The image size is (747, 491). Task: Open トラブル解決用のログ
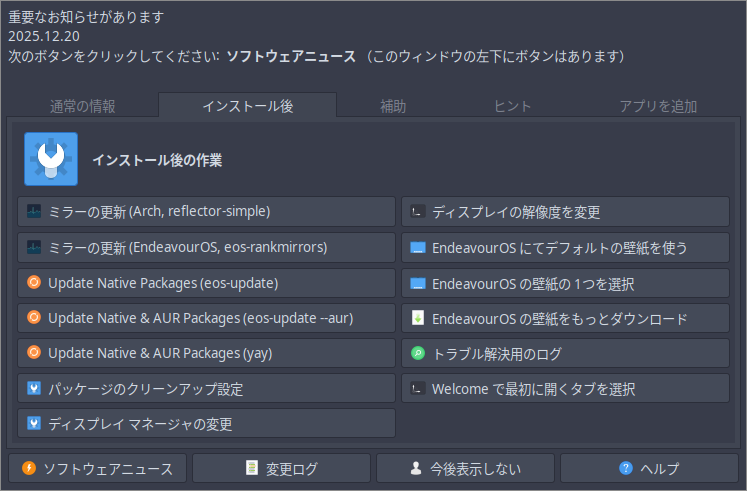[565, 353]
